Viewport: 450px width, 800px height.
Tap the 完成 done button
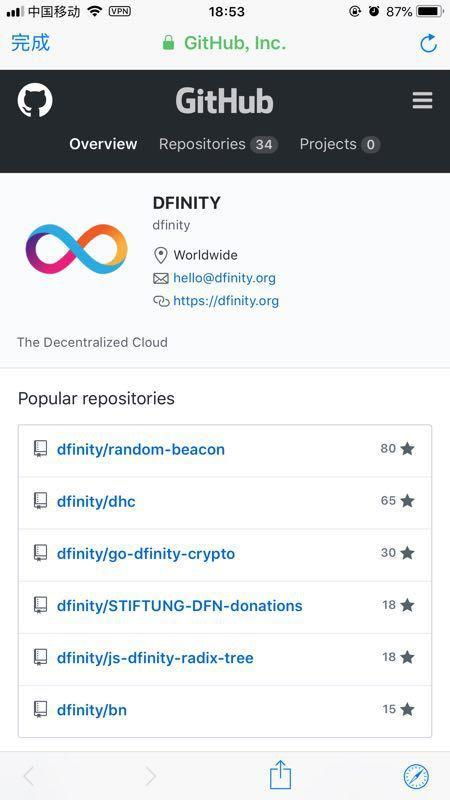click(31, 43)
